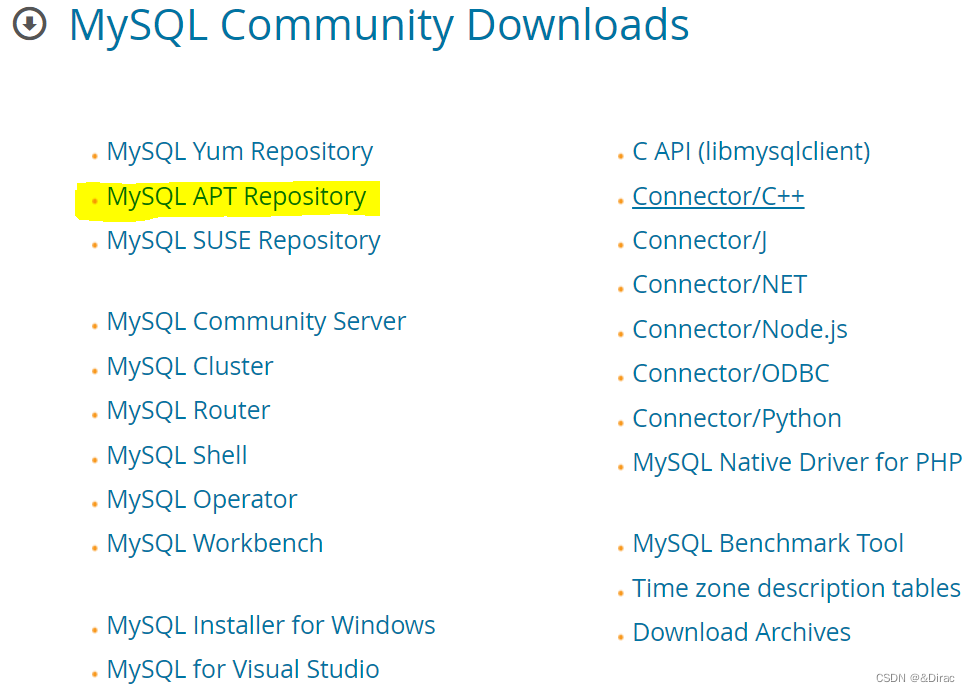Open Time zone description tables link

pyautogui.click(x=796, y=589)
